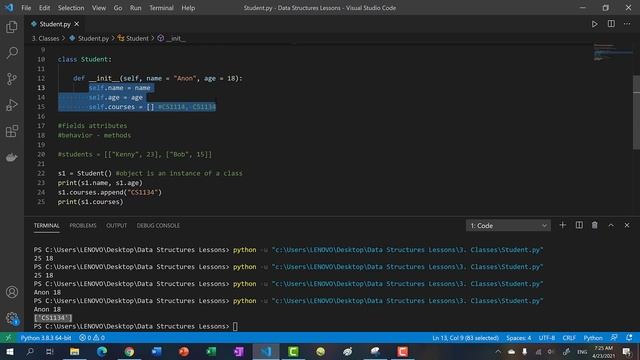Click the remote window indicator in status bar
This screenshot has height=360, width=640.
(8, 338)
